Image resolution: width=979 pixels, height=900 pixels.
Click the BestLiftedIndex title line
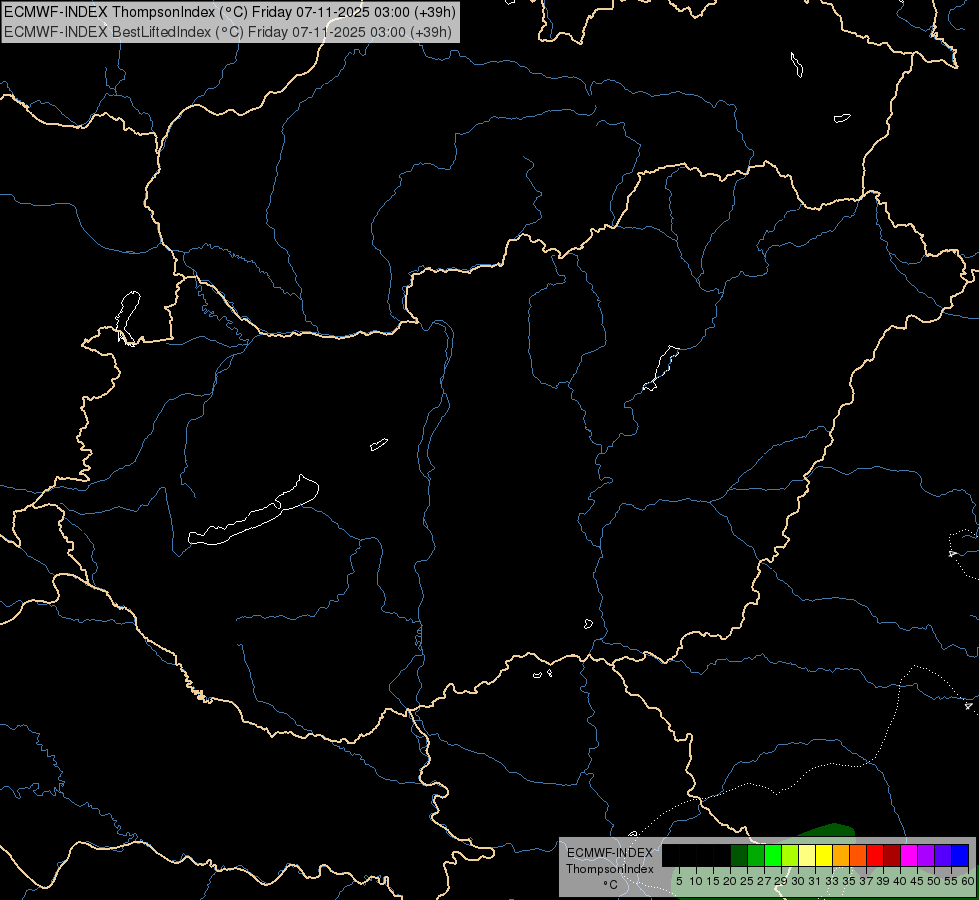click(228, 32)
